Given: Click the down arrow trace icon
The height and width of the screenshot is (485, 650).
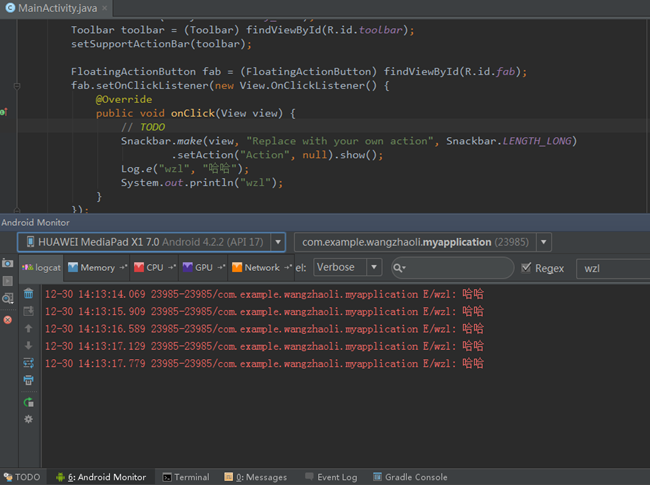Looking at the screenshot, I should tap(28, 345).
